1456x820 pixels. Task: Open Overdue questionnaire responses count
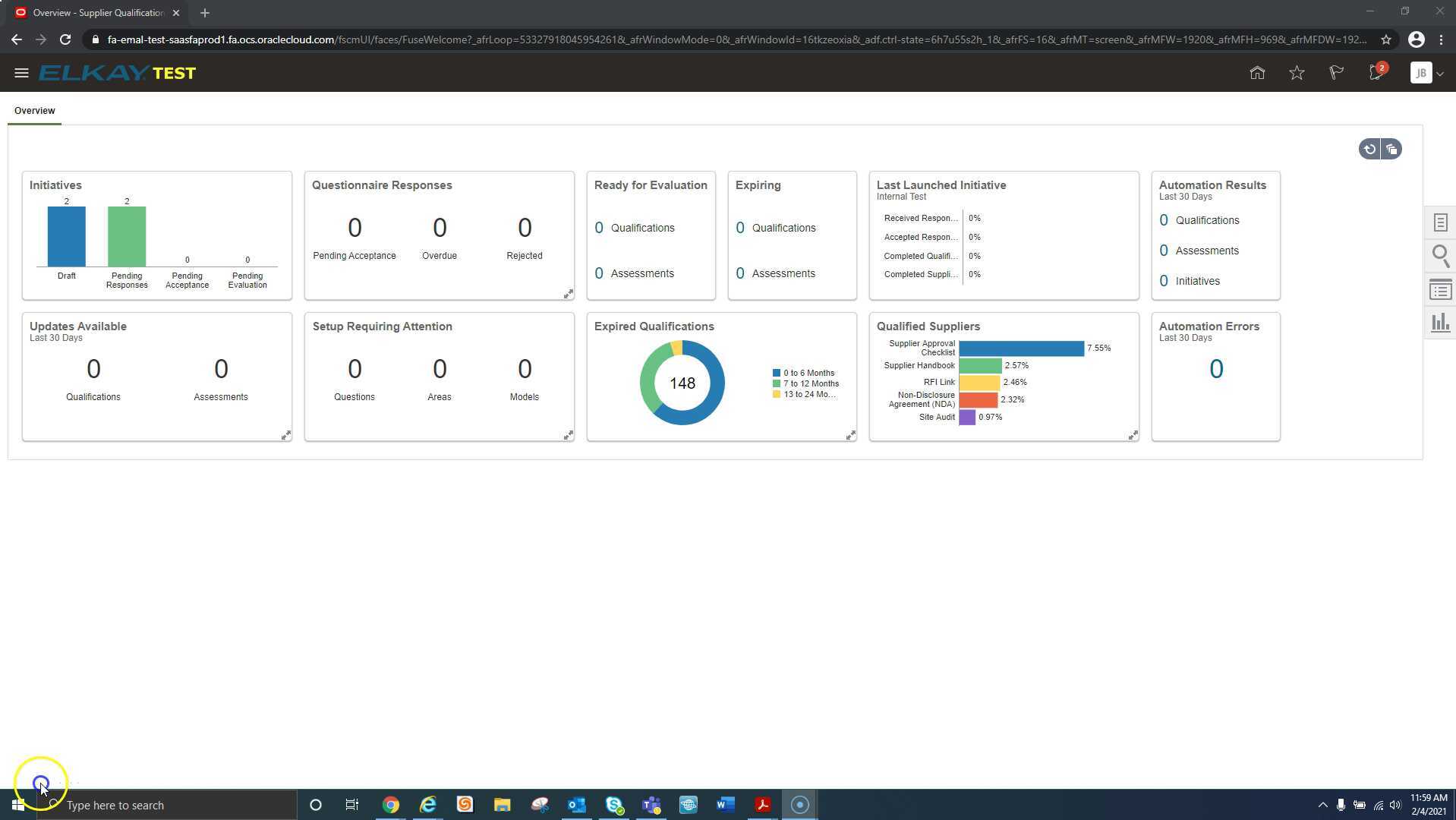click(x=440, y=228)
